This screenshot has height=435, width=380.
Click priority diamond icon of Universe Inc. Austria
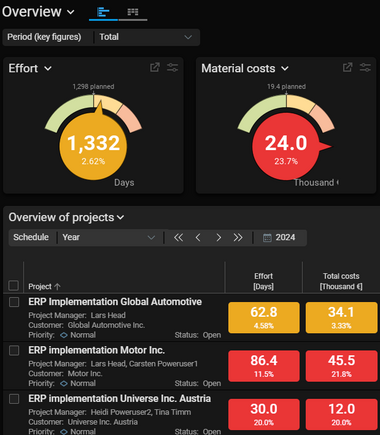pyautogui.click(x=64, y=432)
